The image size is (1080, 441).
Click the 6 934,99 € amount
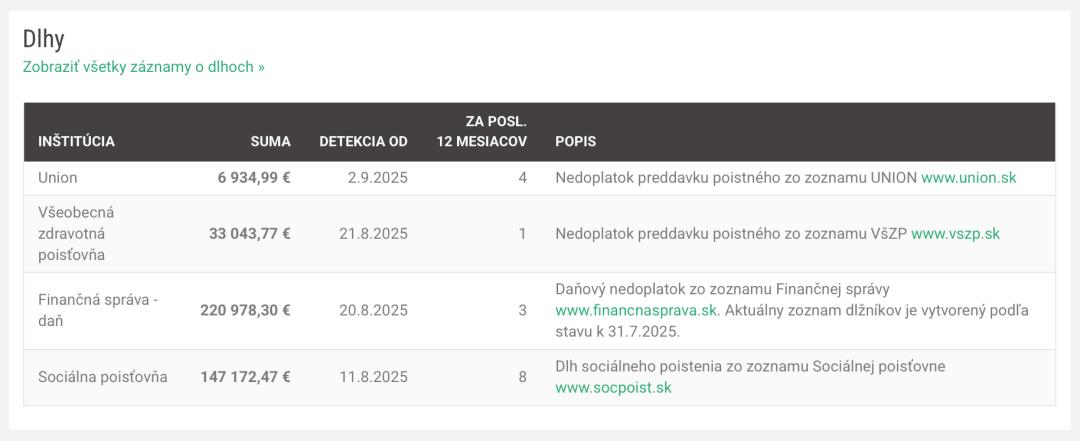pyautogui.click(x=254, y=178)
